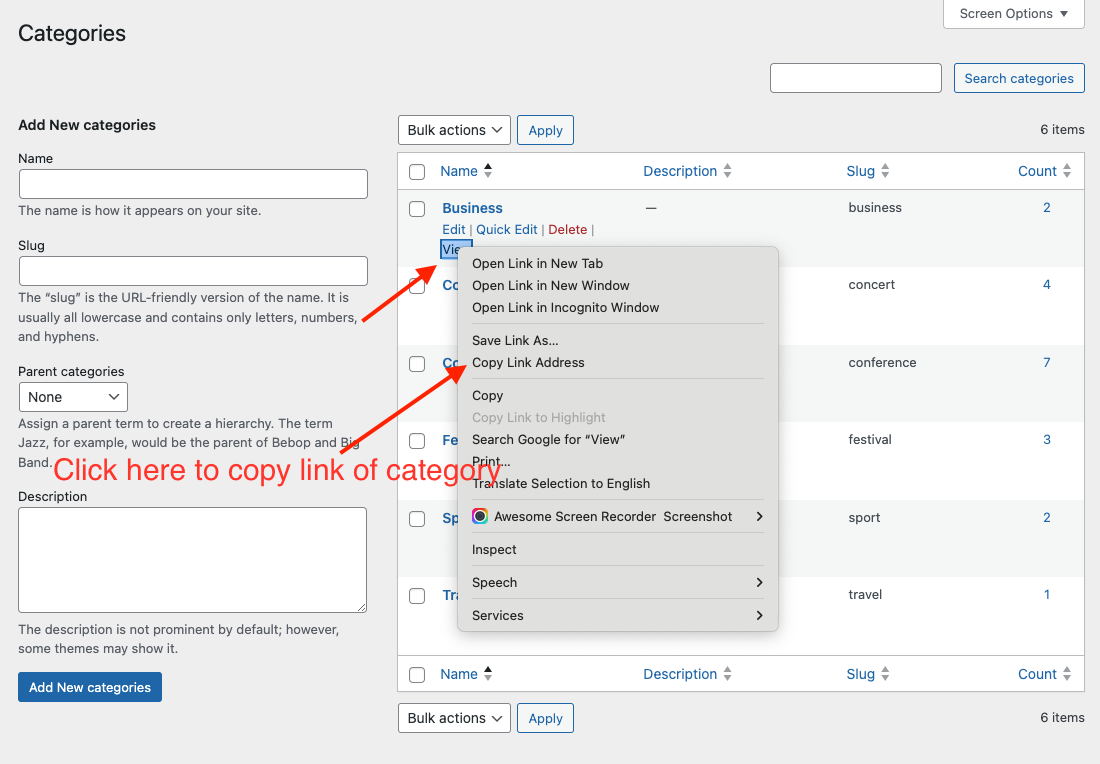The image size is (1100, 764).
Task: Click the Quick Edit link for Business
Action: click(x=506, y=229)
